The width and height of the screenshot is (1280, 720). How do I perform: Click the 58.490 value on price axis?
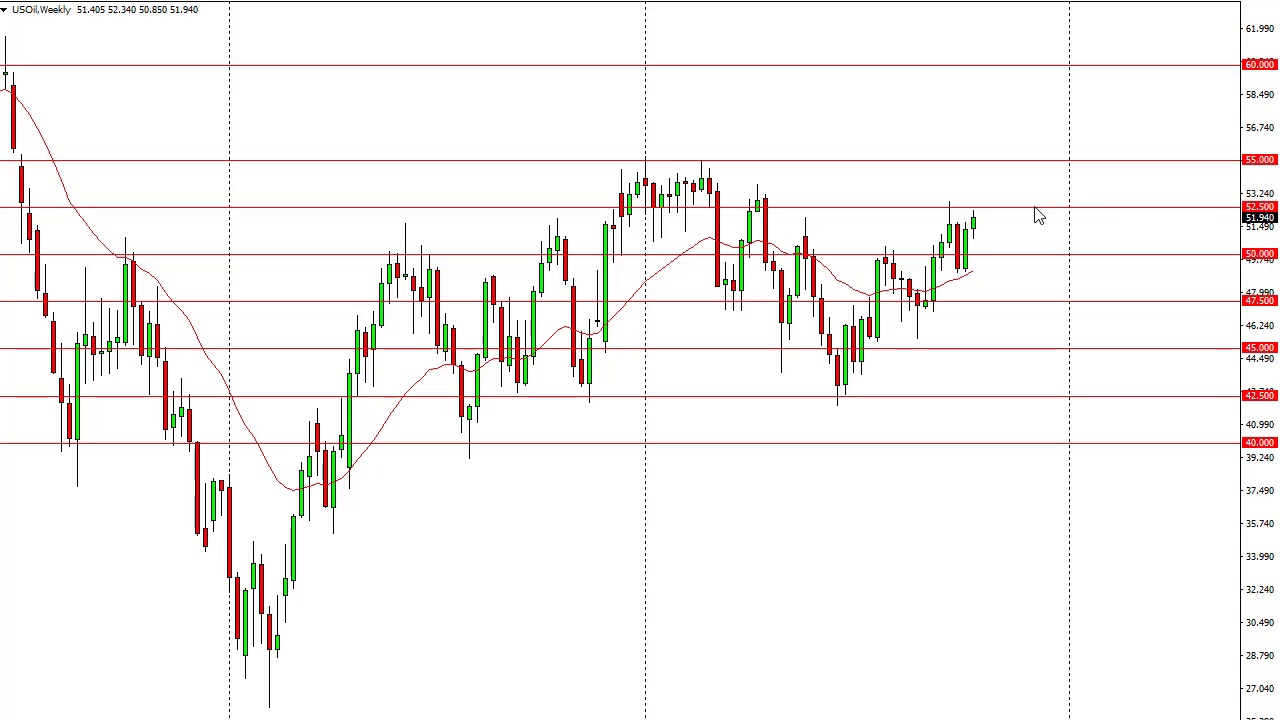1259,95
